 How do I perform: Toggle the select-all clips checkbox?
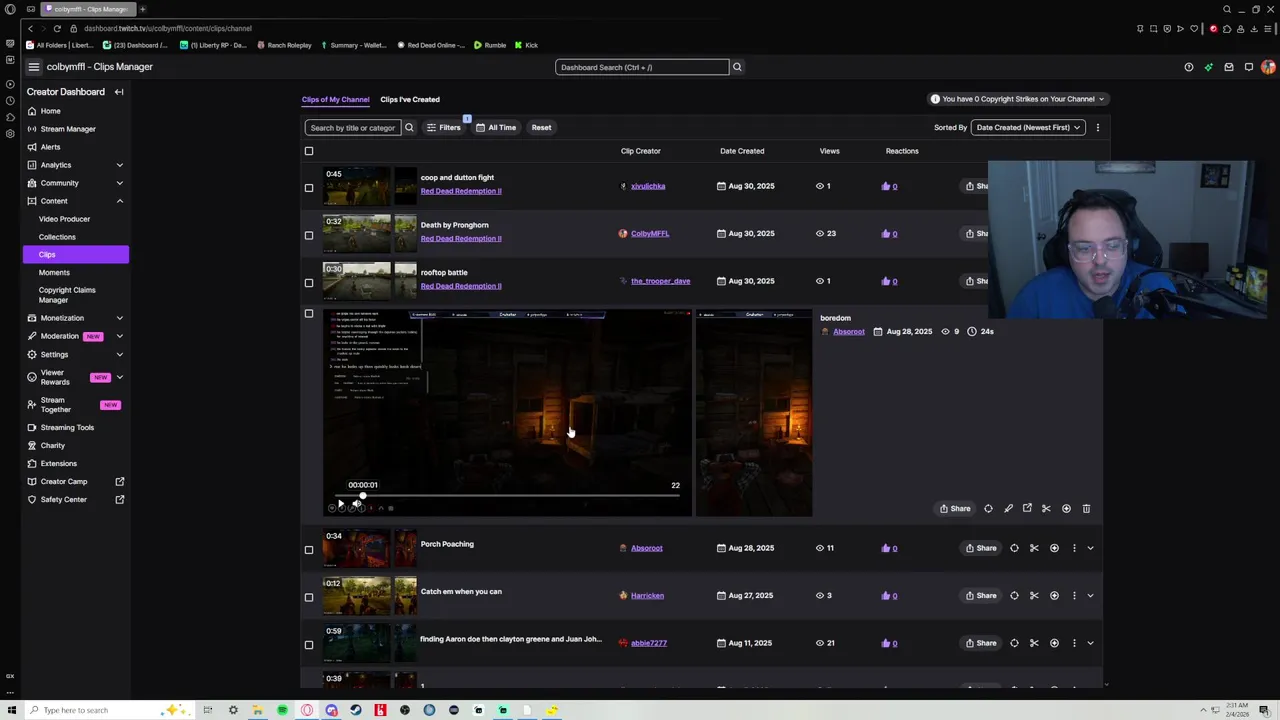pos(309,151)
